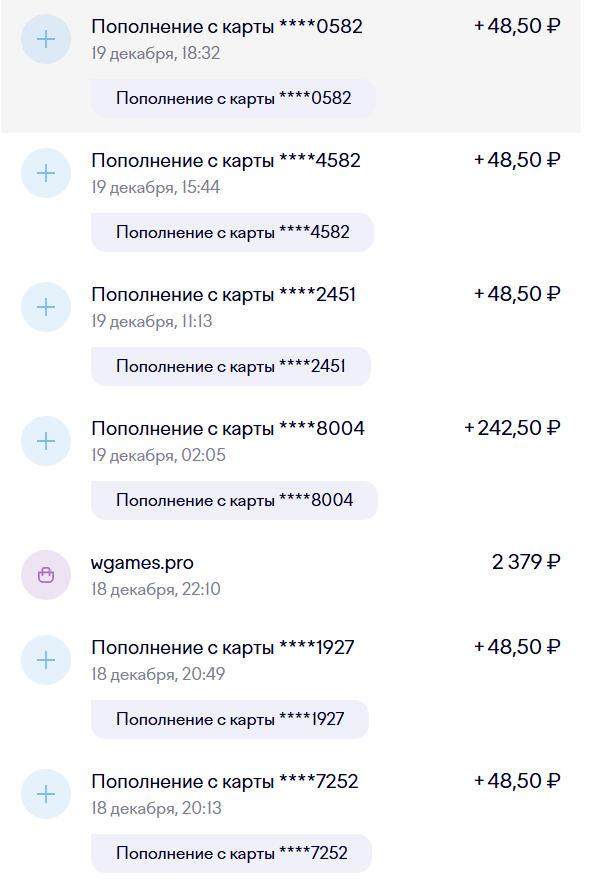Click the shopping bag icon for wgames.pro
This screenshot has height=895, width=613.
tap(46, 575)
